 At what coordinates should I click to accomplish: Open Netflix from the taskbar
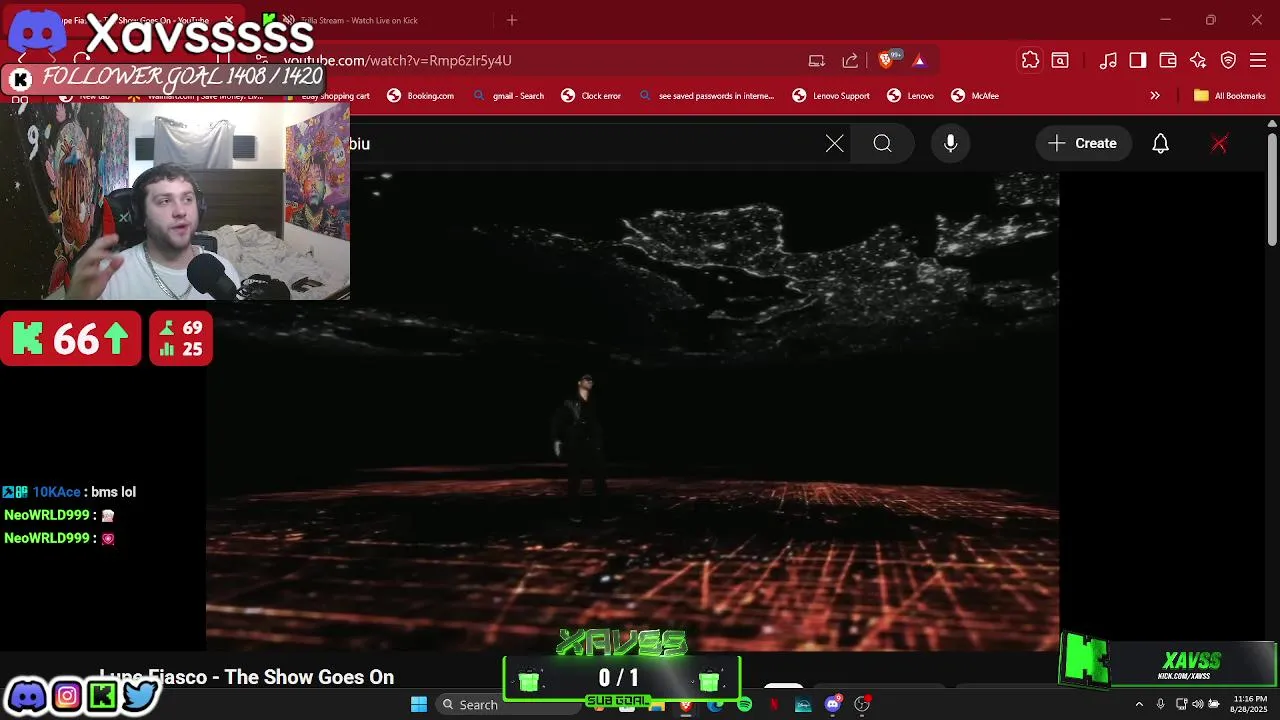(x=774, y=705)
